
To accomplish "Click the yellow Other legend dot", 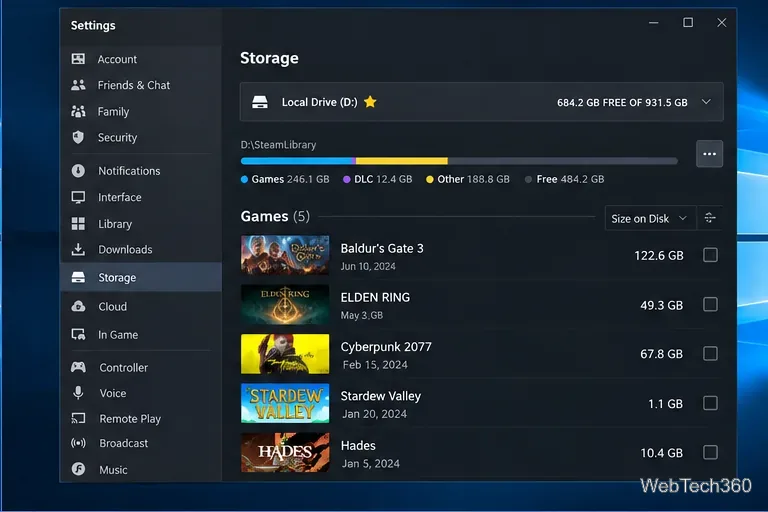I will click(x=430, y=179).
